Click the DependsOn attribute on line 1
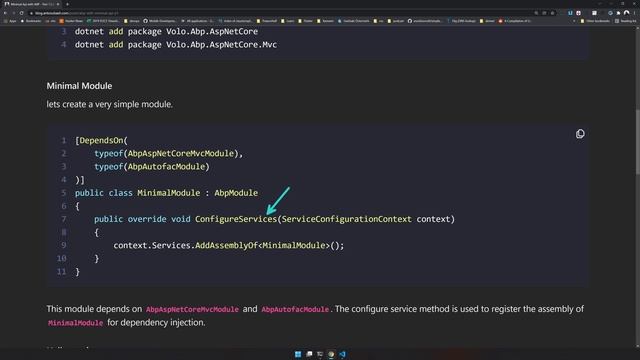 click(x=101, y=140)
